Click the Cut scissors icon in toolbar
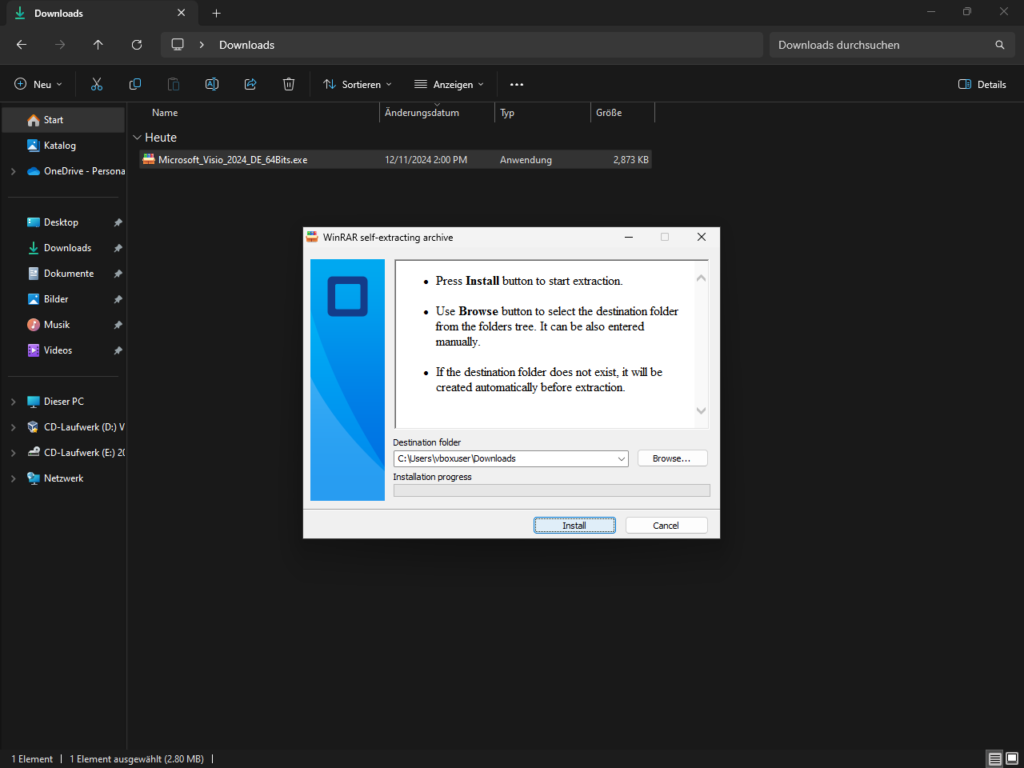Screen dimensions: 1024x768 (x=97, y=84)
